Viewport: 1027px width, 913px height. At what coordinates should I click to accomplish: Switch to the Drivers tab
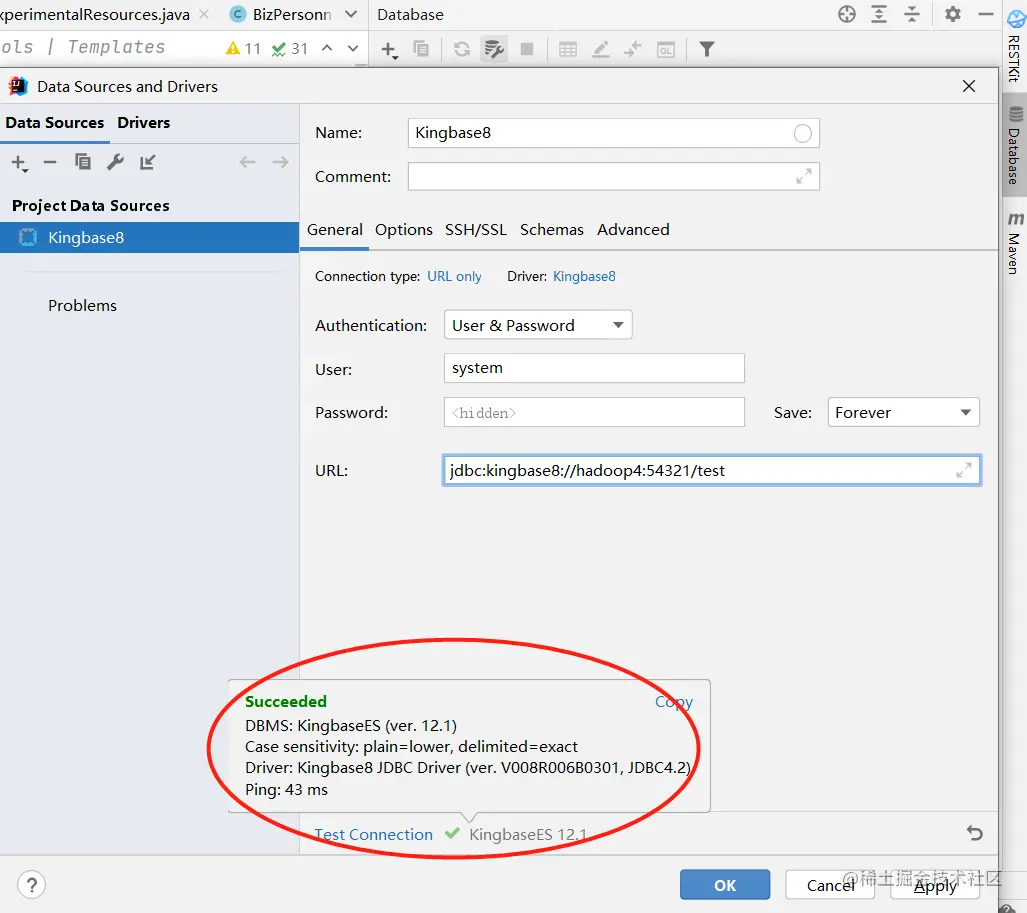(143, 122)
